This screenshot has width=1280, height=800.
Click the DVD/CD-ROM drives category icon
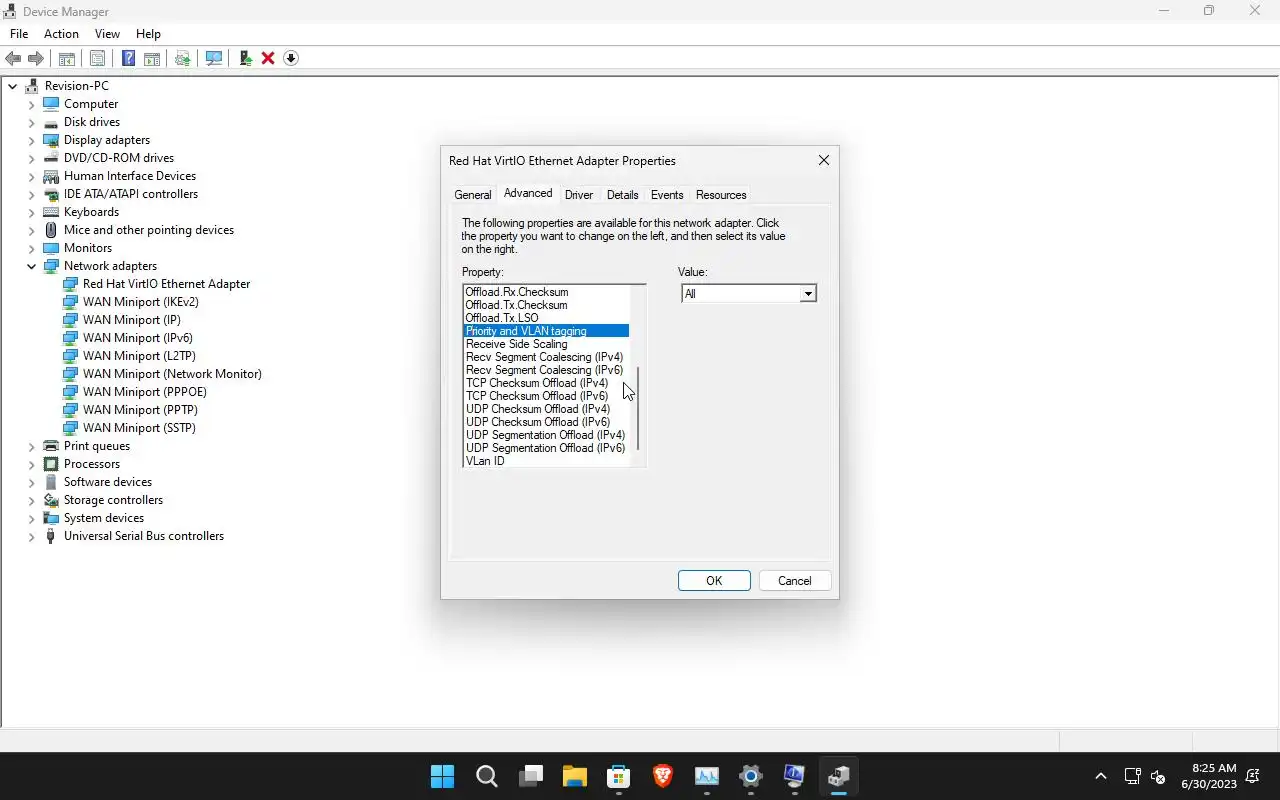click(x=51, y=158)
